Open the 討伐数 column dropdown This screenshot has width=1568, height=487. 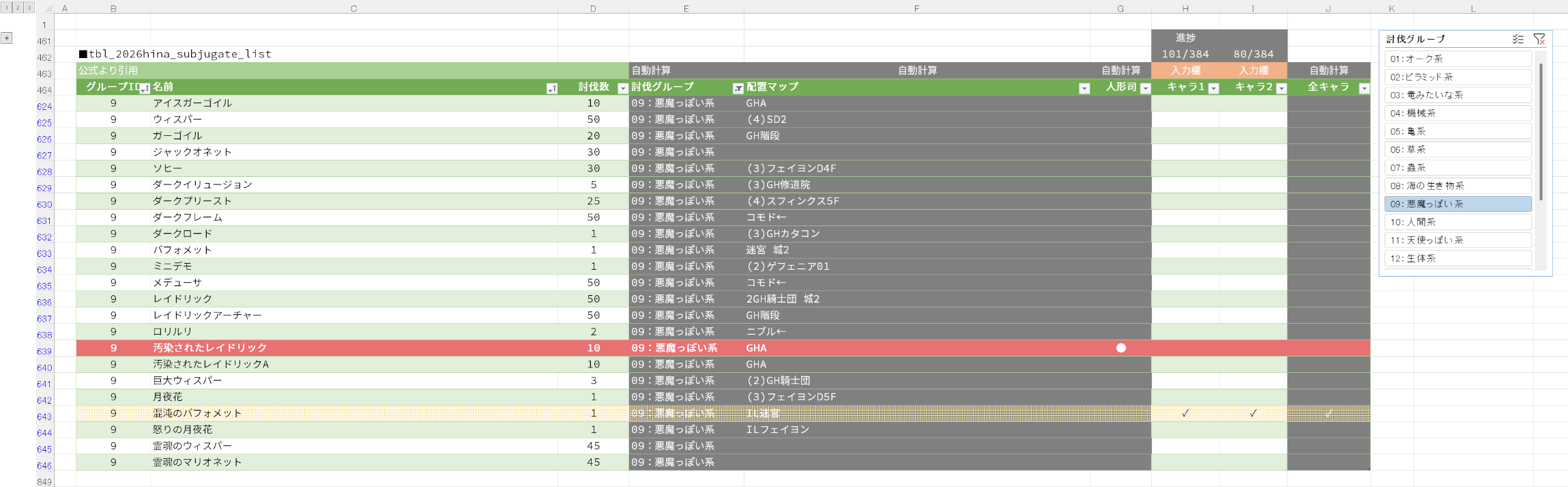pyautogui.click(x=622, y=88)
